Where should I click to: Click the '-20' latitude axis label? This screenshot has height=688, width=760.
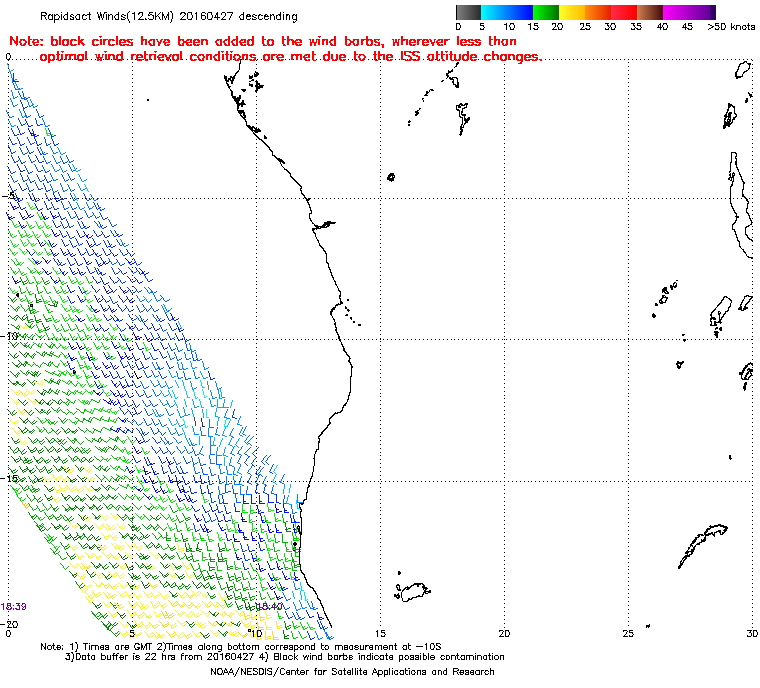tap(9, 624)
